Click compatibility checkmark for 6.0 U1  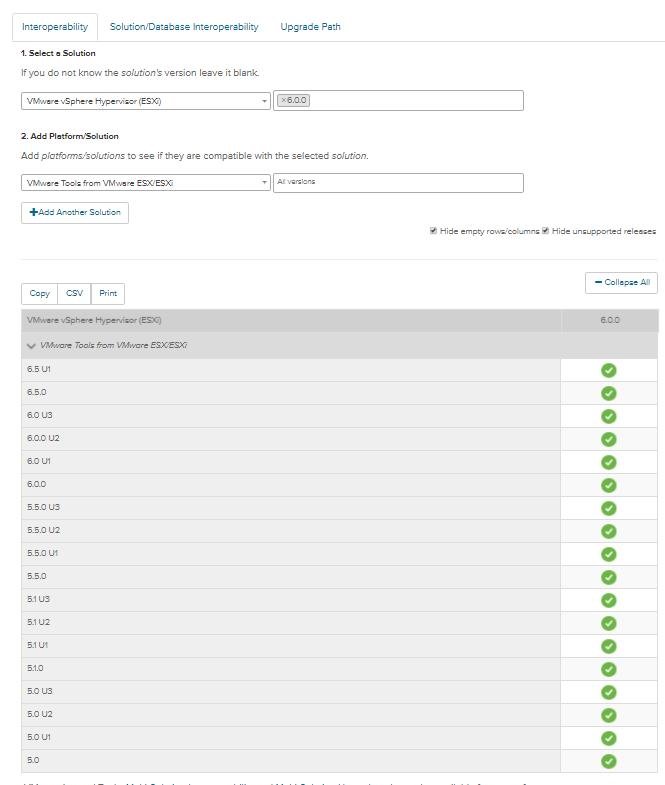point(608,463)
